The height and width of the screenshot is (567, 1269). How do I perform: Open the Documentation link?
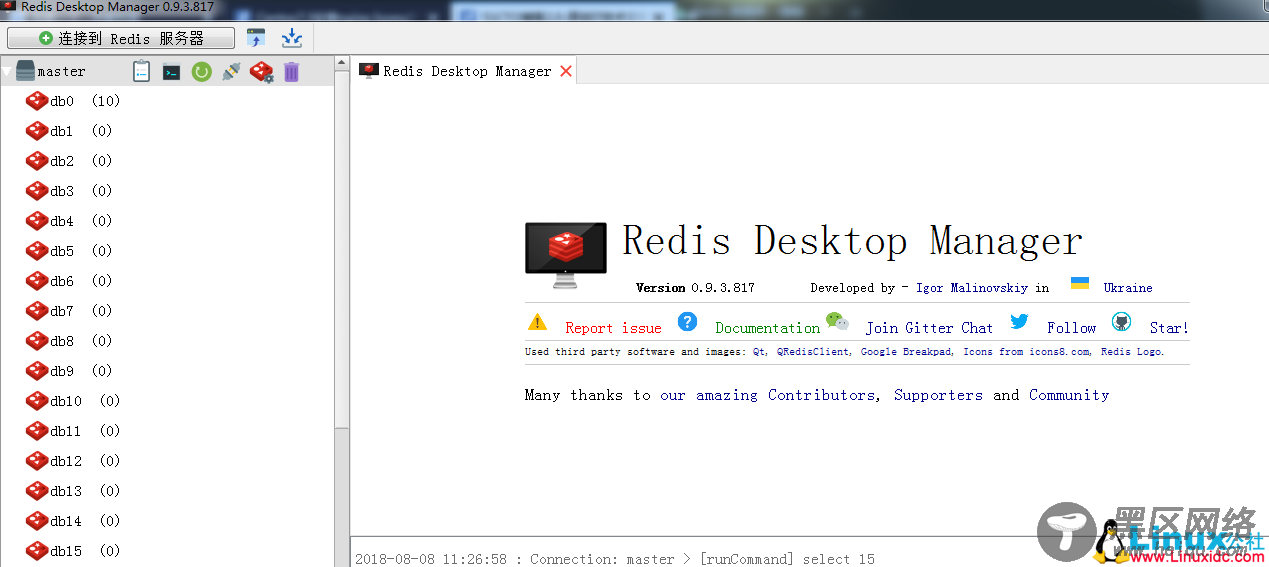pyautogui.click(x=767, y=328)
